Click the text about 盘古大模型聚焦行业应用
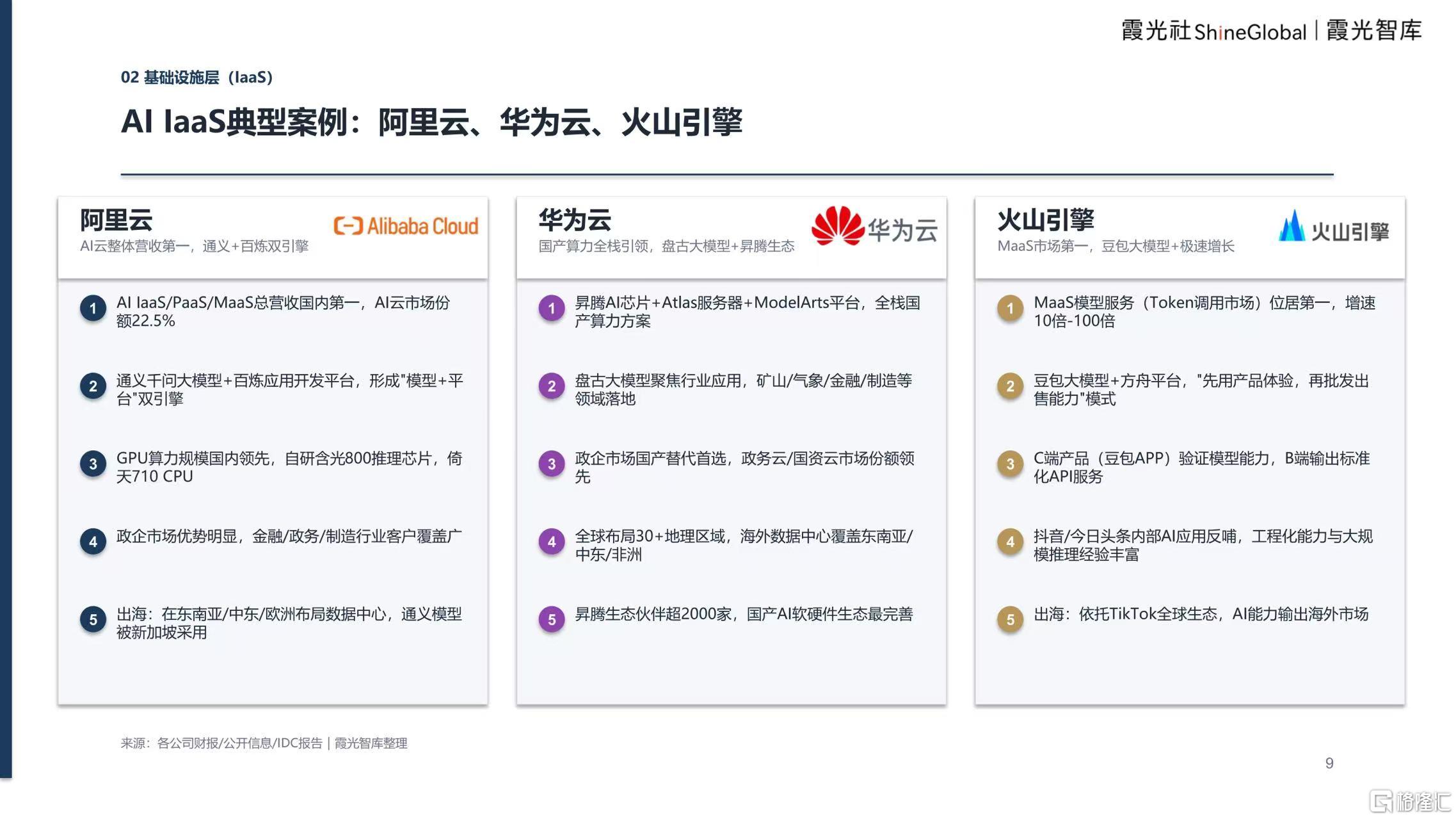Screen dimensions: 1456x819 tap(743, 390)
